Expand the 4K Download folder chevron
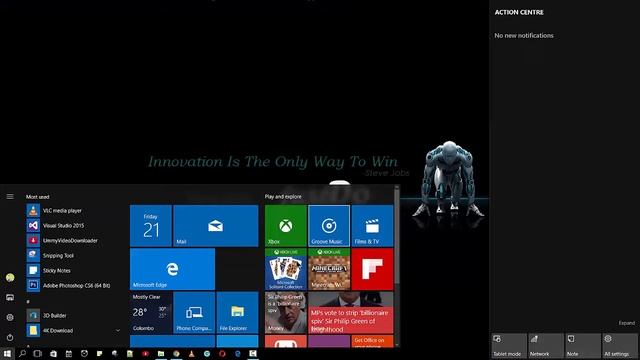Image resolution: width=640 pixels, height=360 pixels. (x=118, y=330)
